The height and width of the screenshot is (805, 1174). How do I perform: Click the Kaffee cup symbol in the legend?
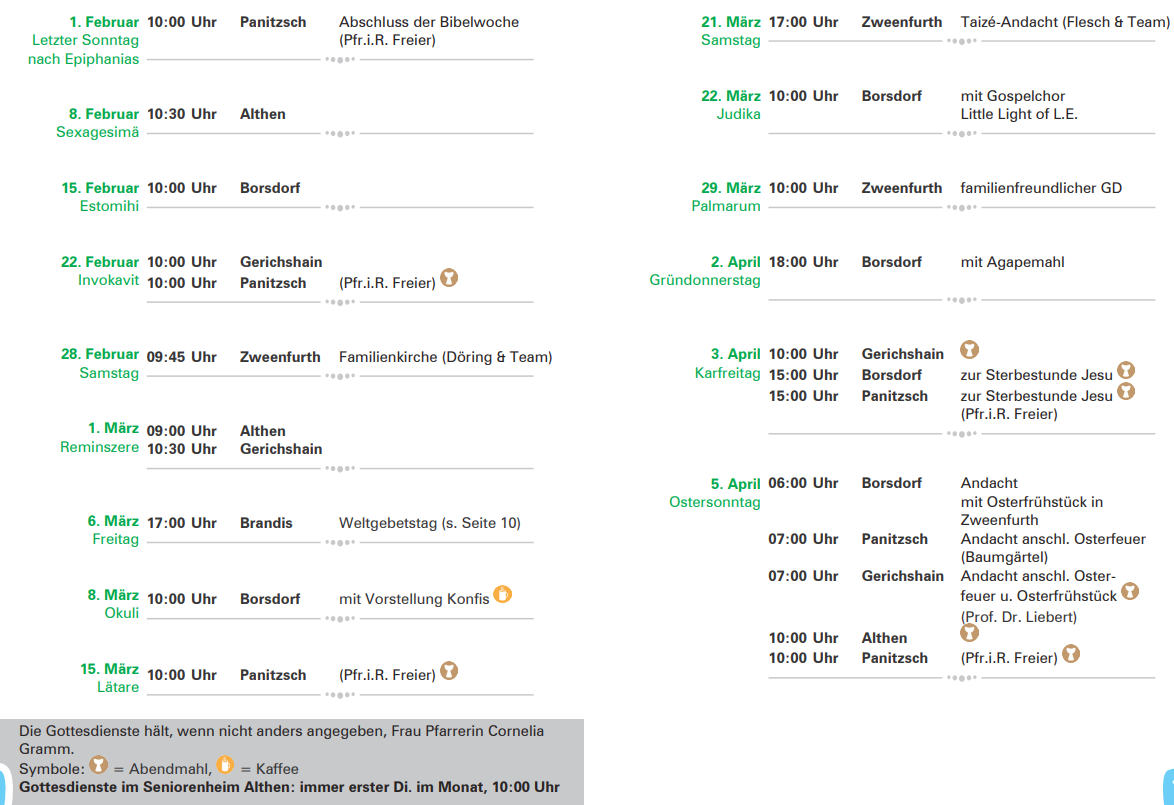pyautogui.click(x=225, y=765)
